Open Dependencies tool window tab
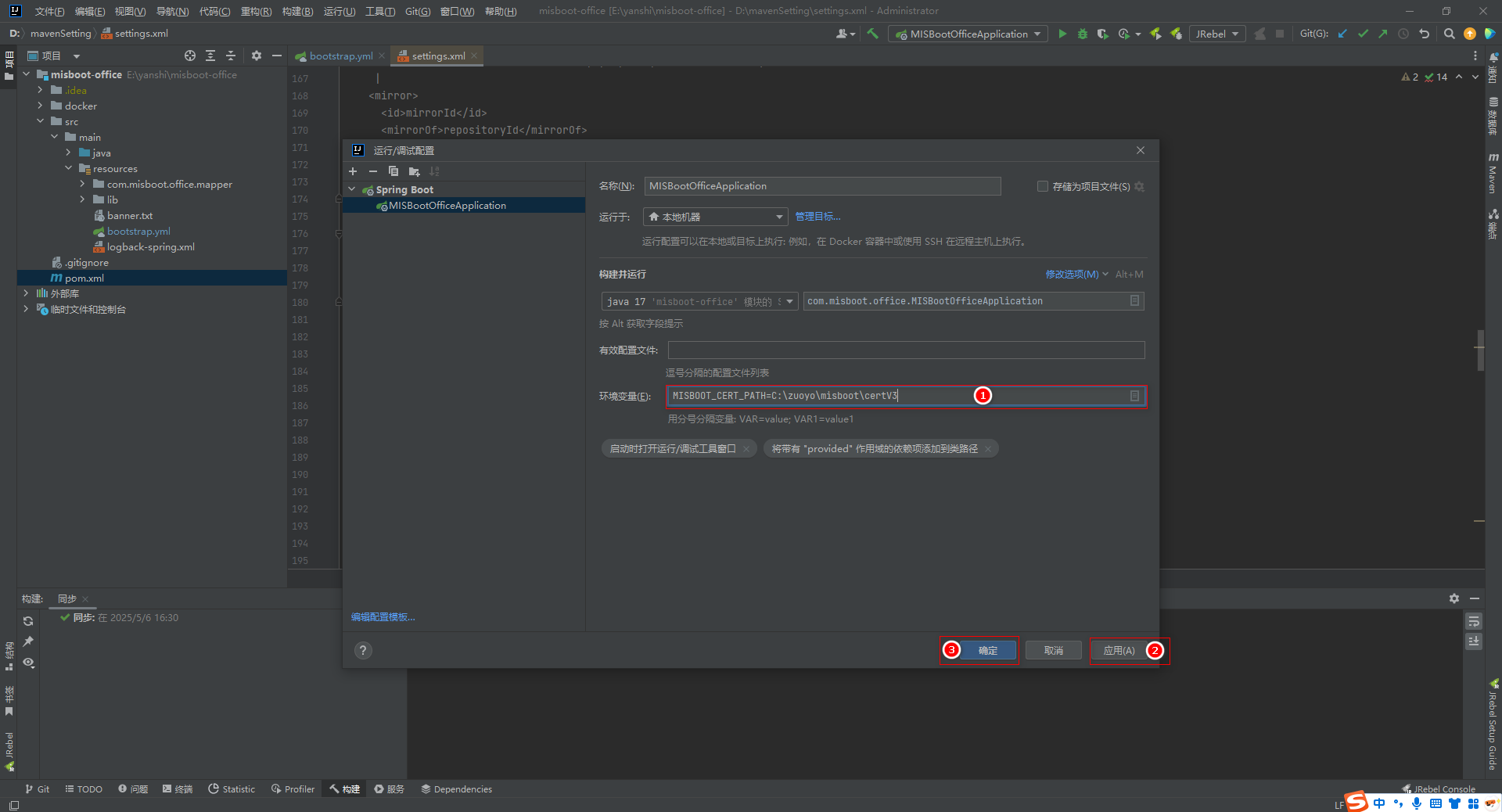The height and width of the screenshot is (812, 1502). pyautogui.click(x=457, y=789)
